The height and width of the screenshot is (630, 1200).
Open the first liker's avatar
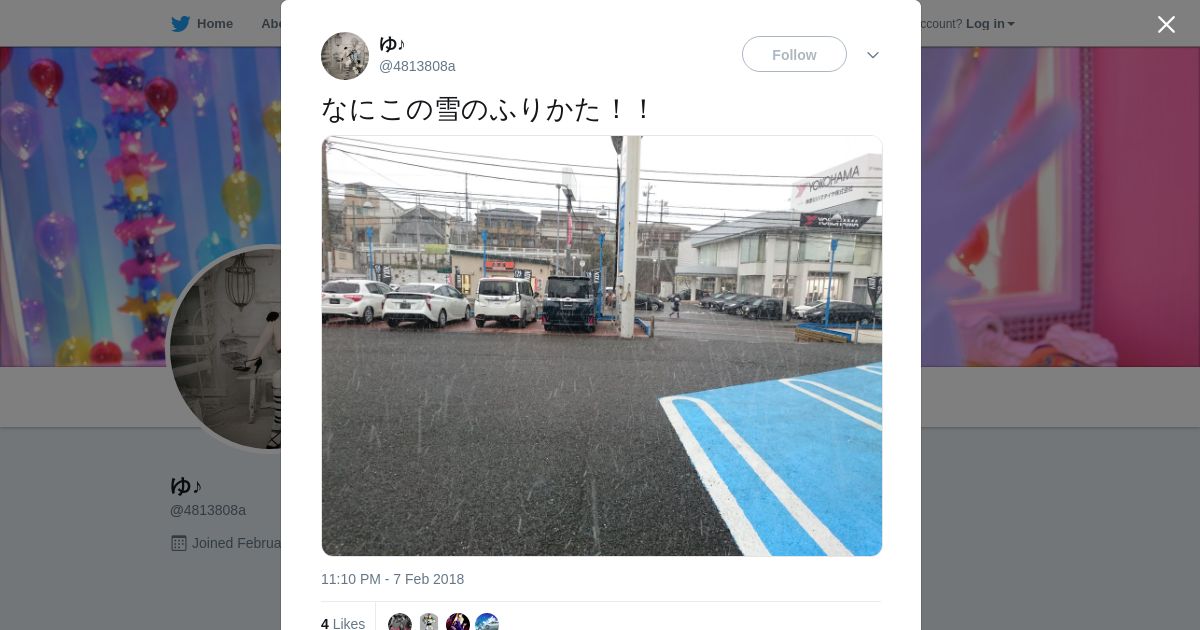point(400,622)
